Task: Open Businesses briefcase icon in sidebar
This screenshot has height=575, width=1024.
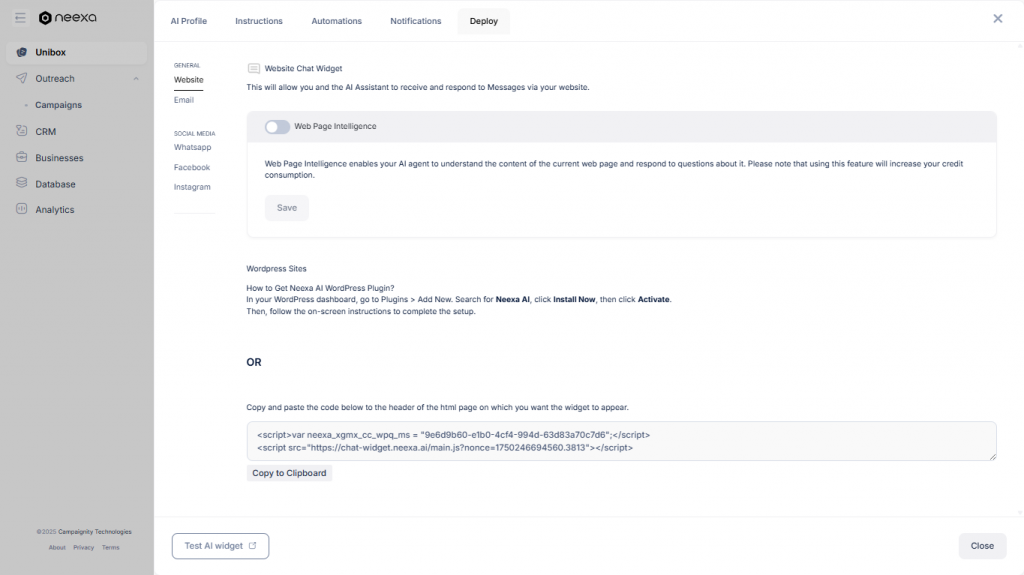Action: (x=22, y=157)
